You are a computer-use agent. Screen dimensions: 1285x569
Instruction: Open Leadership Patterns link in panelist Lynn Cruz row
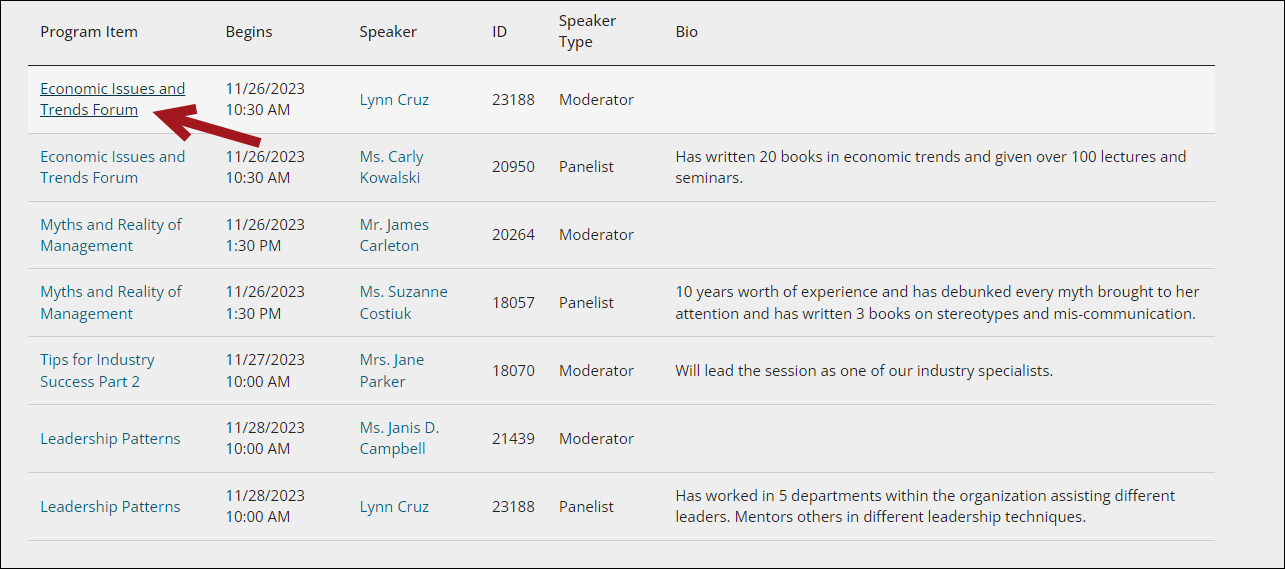110,506
